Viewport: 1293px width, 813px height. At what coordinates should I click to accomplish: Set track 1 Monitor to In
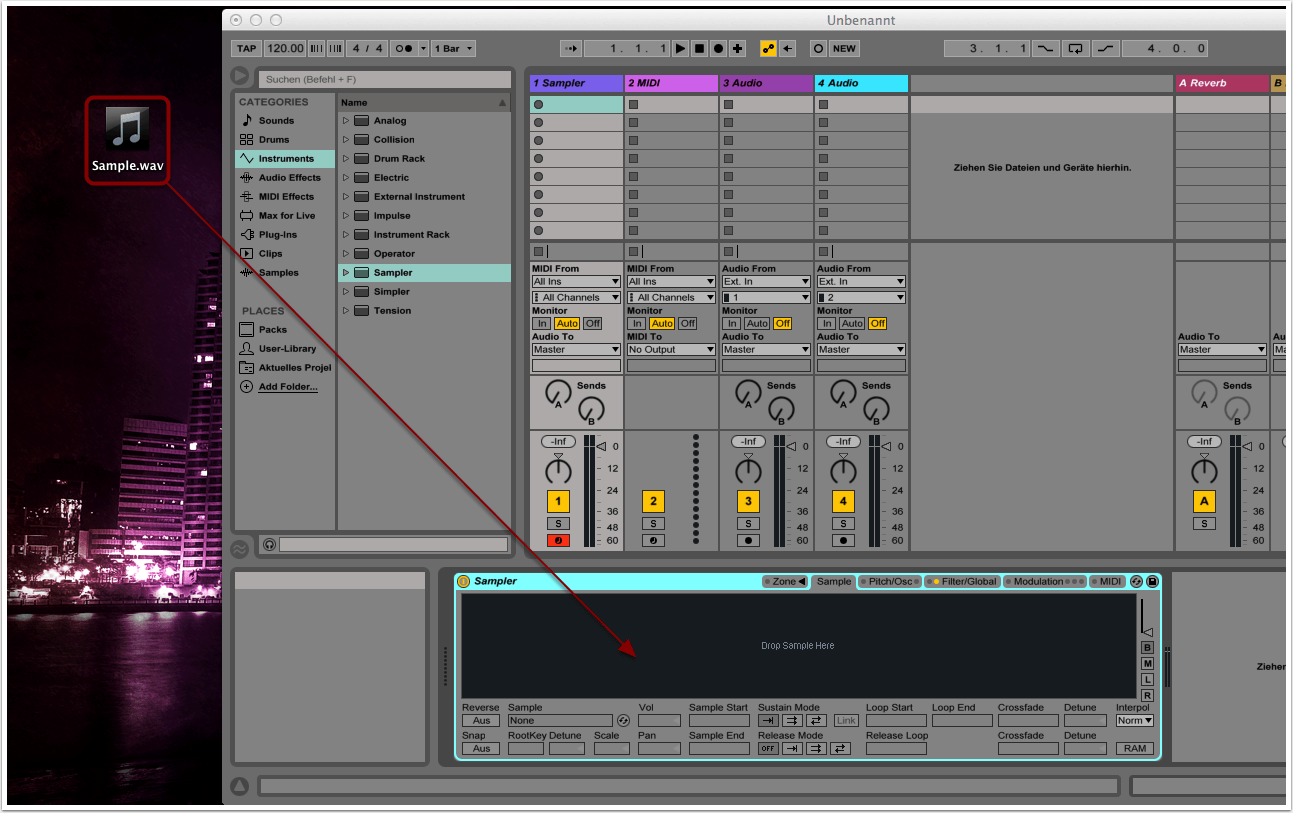(540, 323)
